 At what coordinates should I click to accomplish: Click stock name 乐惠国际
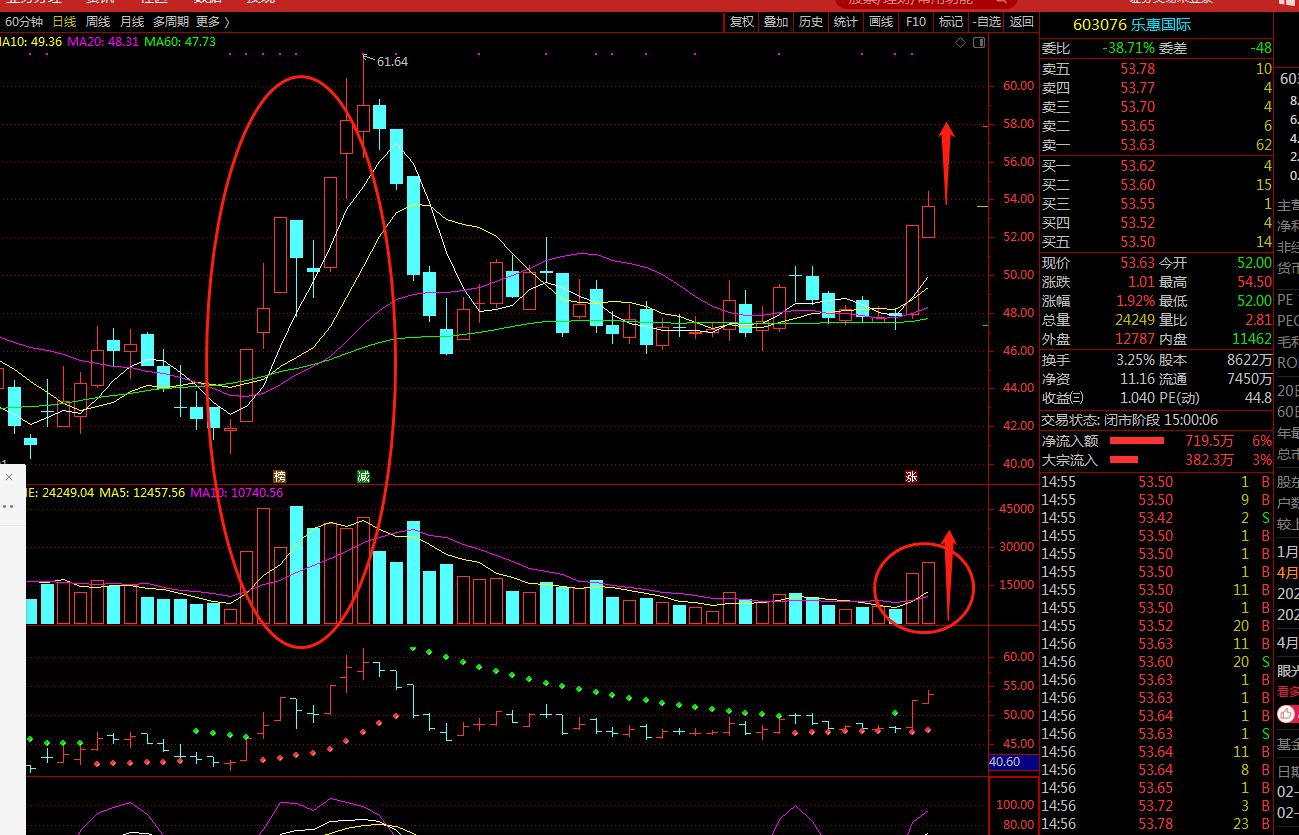point(1161,25)
